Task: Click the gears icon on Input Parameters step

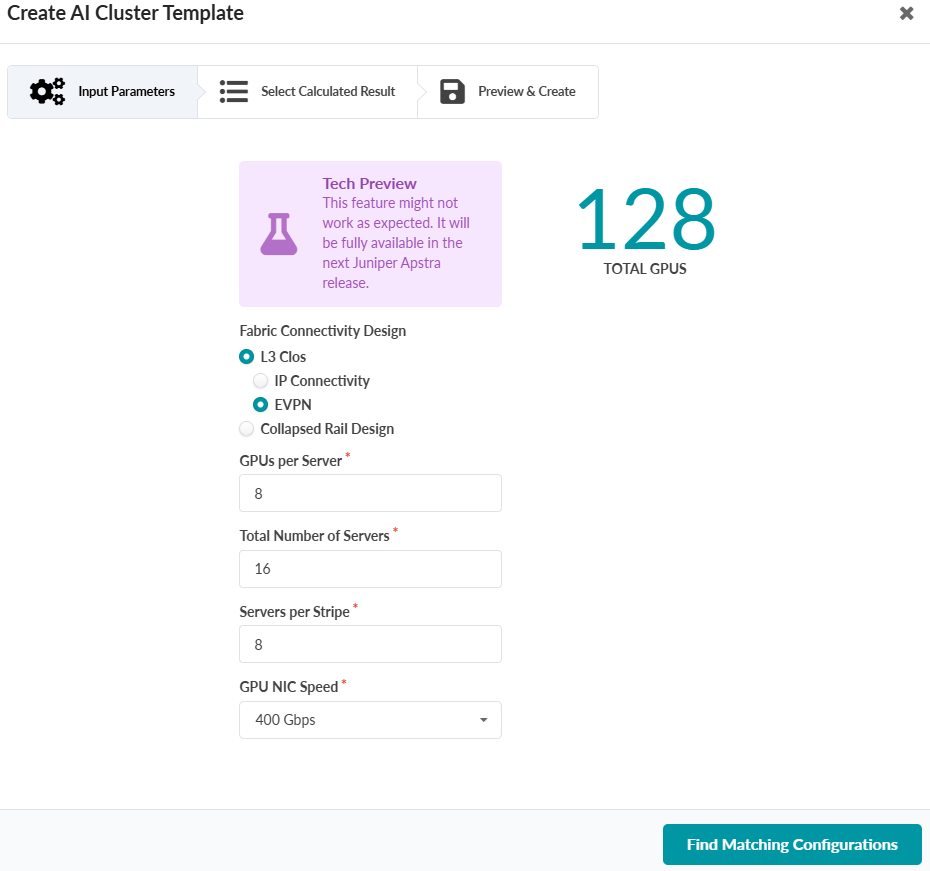Action: (47, 92)
